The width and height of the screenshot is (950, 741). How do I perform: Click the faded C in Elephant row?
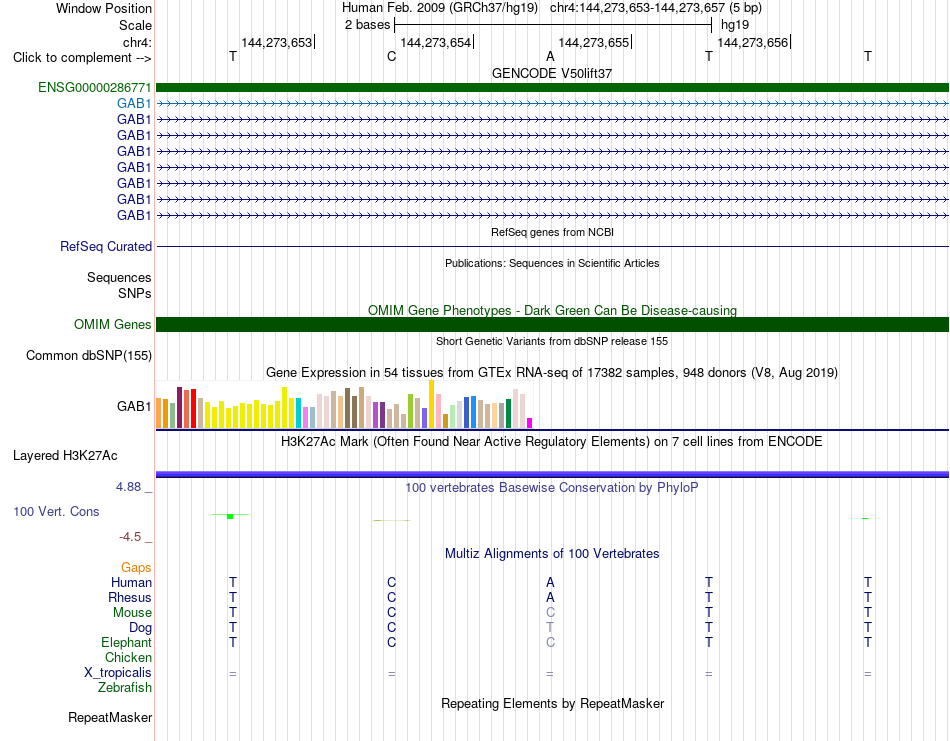click(550, 642)
